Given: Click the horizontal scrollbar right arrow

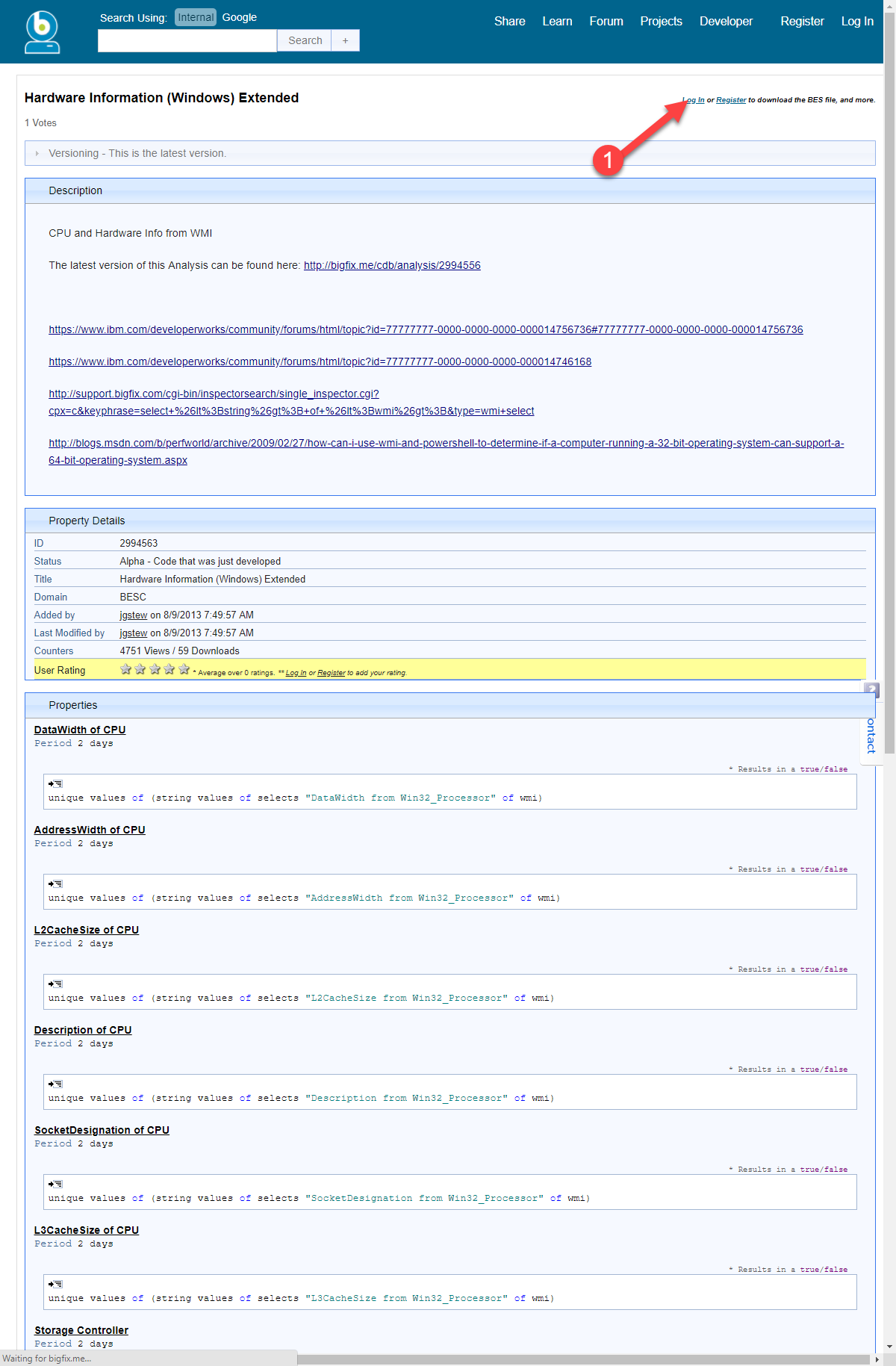Looking at the screenshot, I should (x=877, y=1359).
